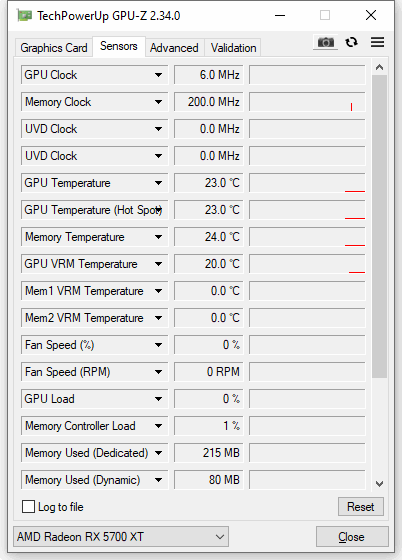The image size is (402, 560).
Task: Click the vertical scrollbar thumb
Action: pyautogui.click(x=380, y=226)
